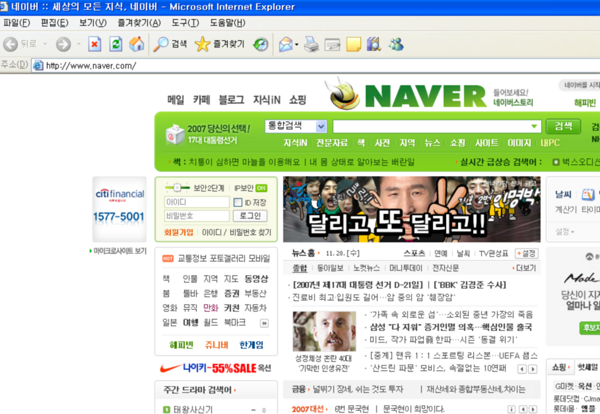This screenshot has height=414, width=600.
Task: Open the 편집(E) menu
Action: point(54,23)
